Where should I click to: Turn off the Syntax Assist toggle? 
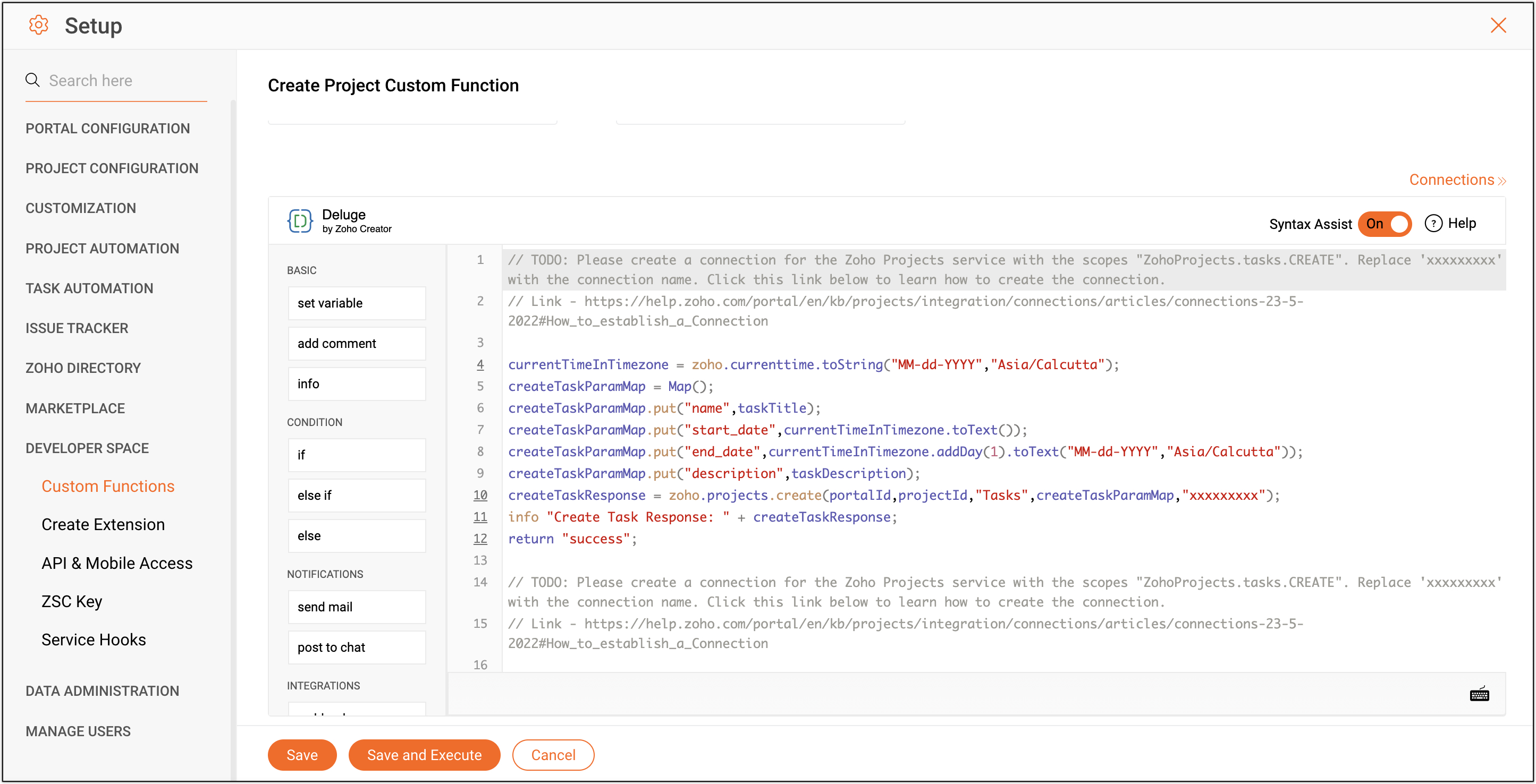[1385, 224]
